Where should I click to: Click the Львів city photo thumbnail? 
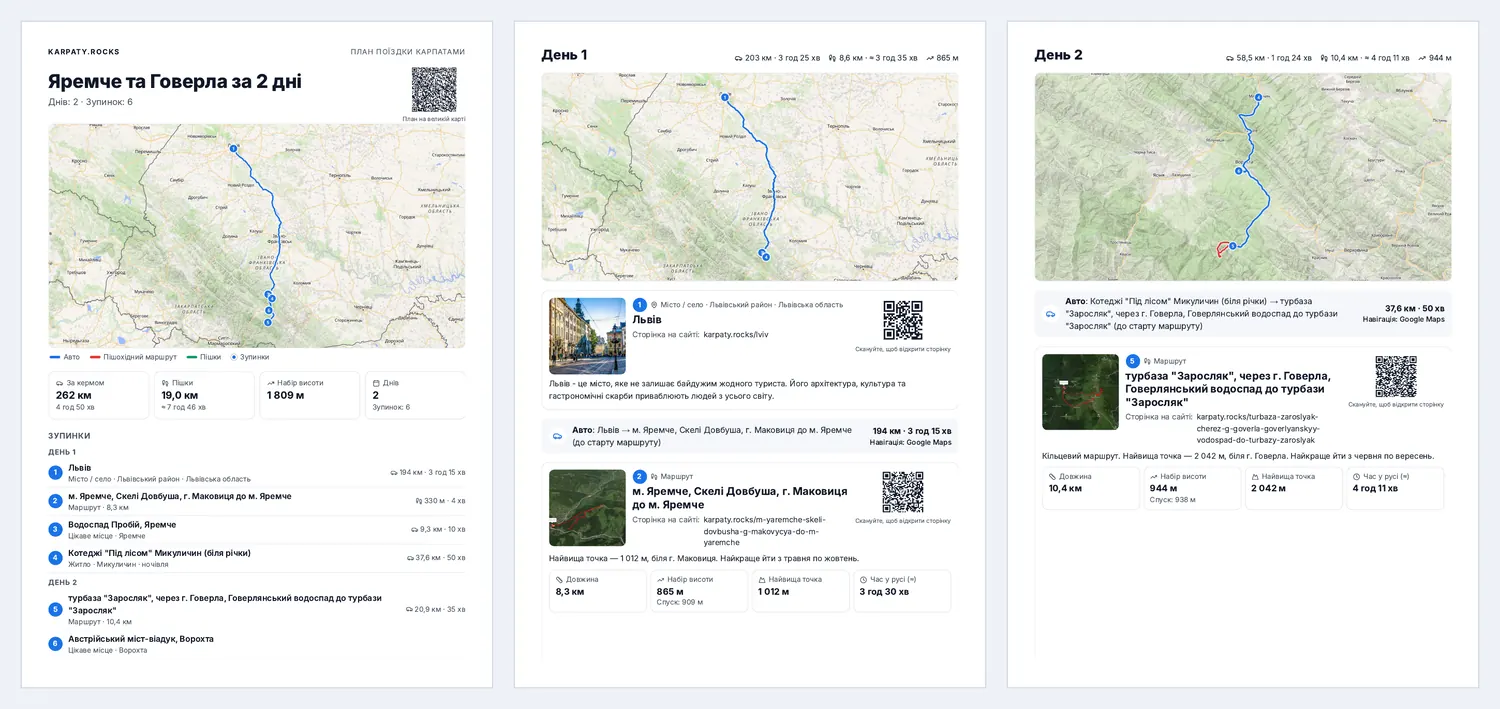pyautogui.click(x=587, y=336)
